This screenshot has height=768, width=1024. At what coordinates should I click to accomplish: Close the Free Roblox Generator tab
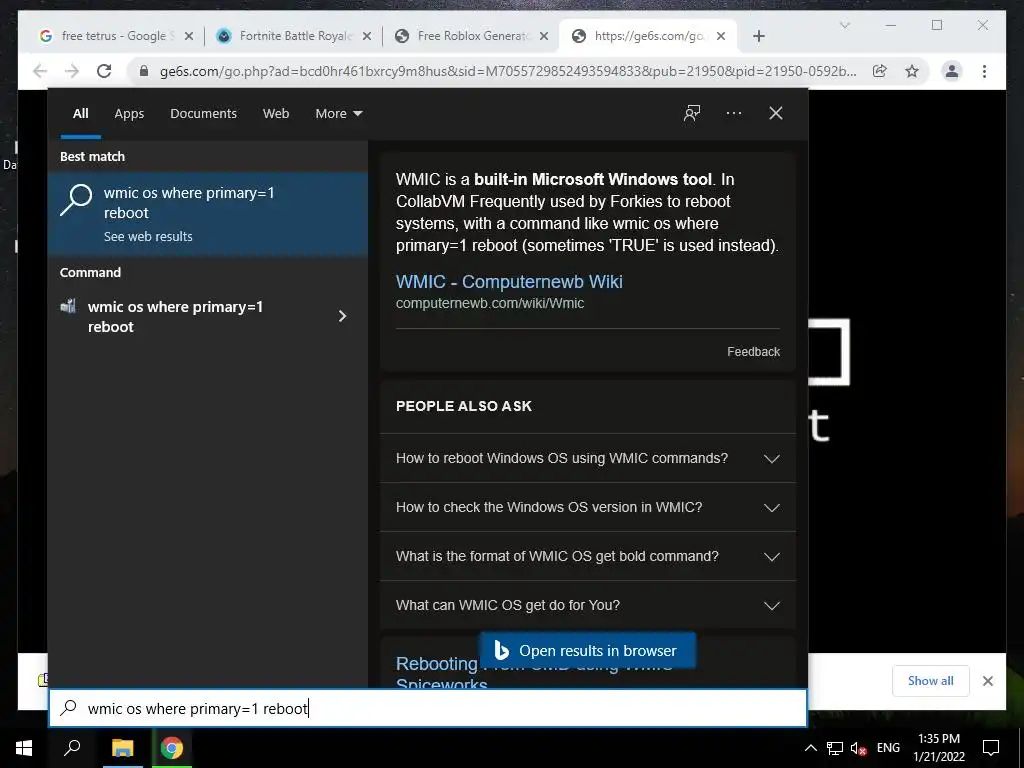pos(543,36)
